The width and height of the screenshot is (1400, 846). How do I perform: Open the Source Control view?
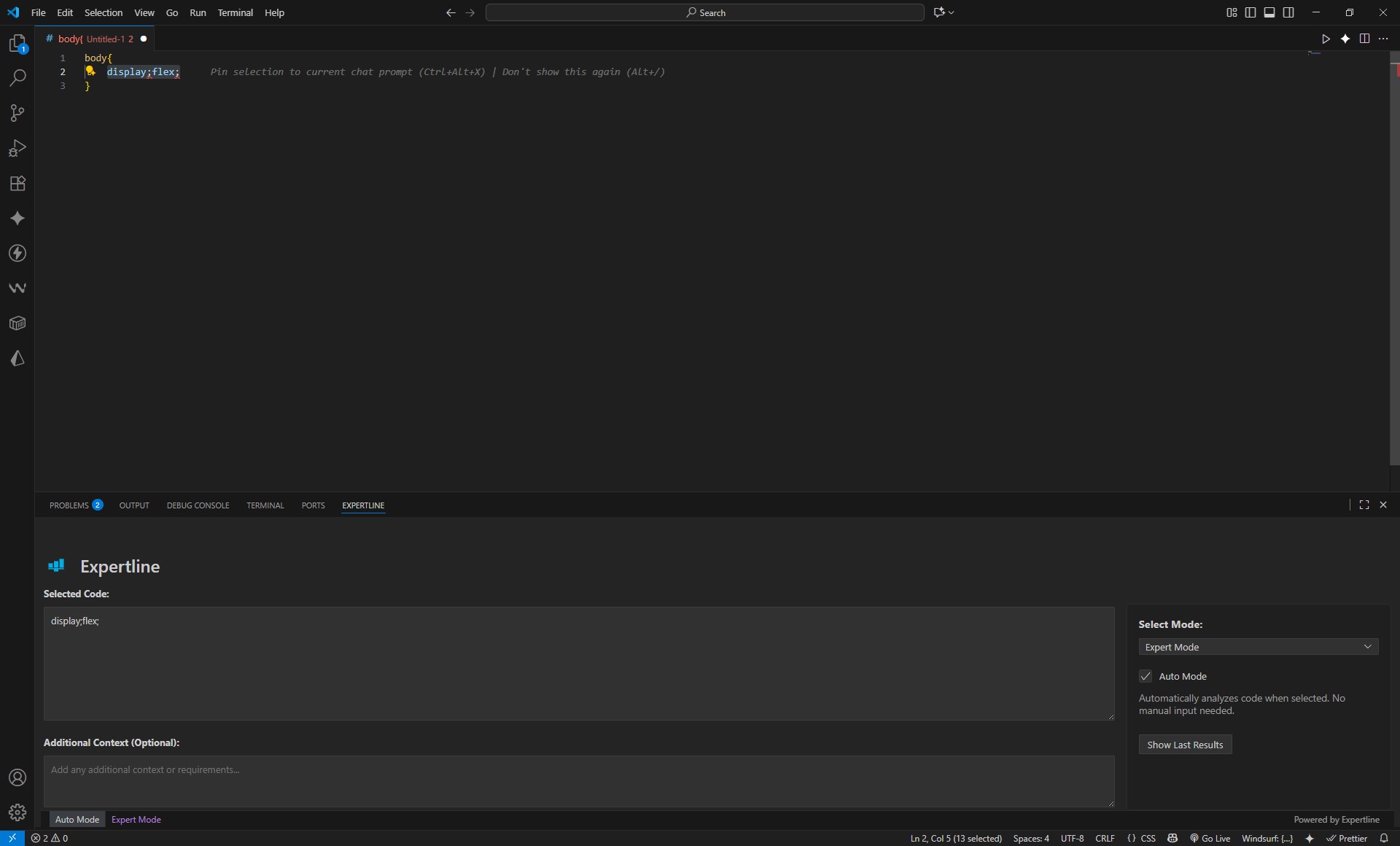coord(17,113)
